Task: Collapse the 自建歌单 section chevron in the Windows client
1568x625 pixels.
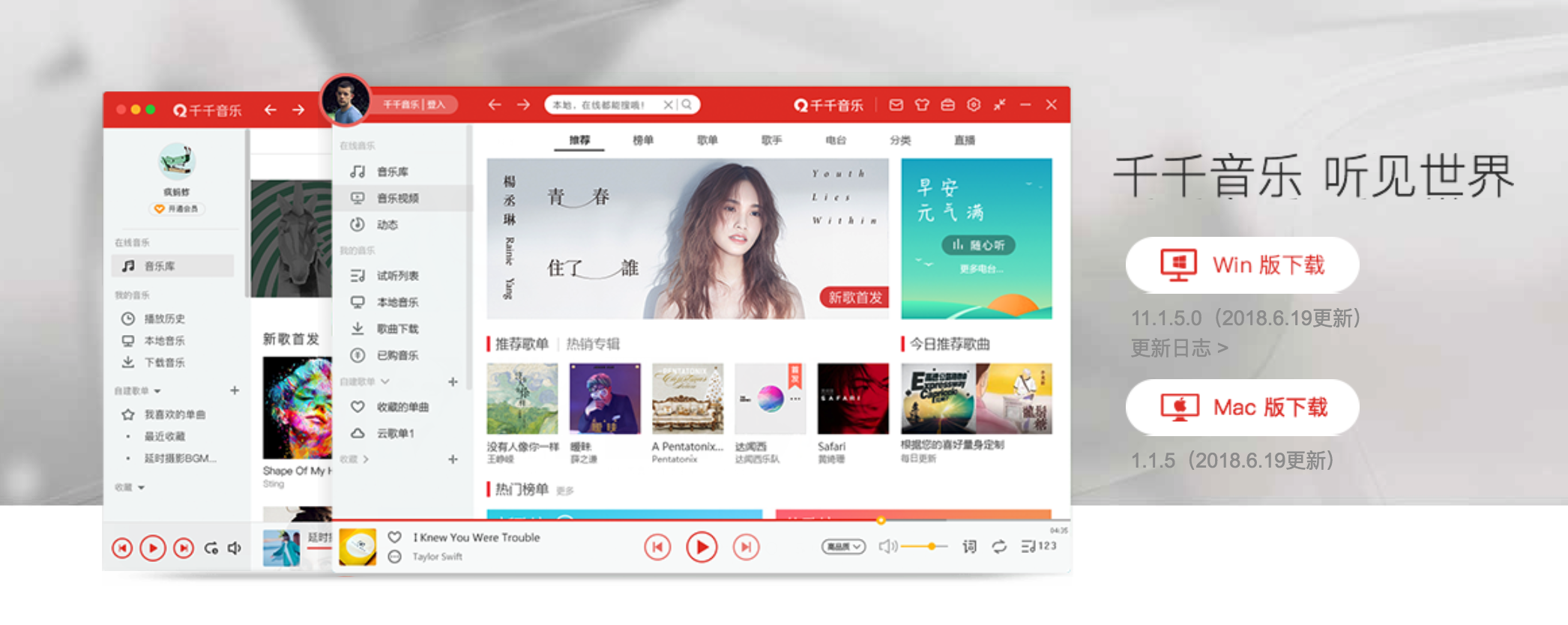Action: tap(385, 381)
